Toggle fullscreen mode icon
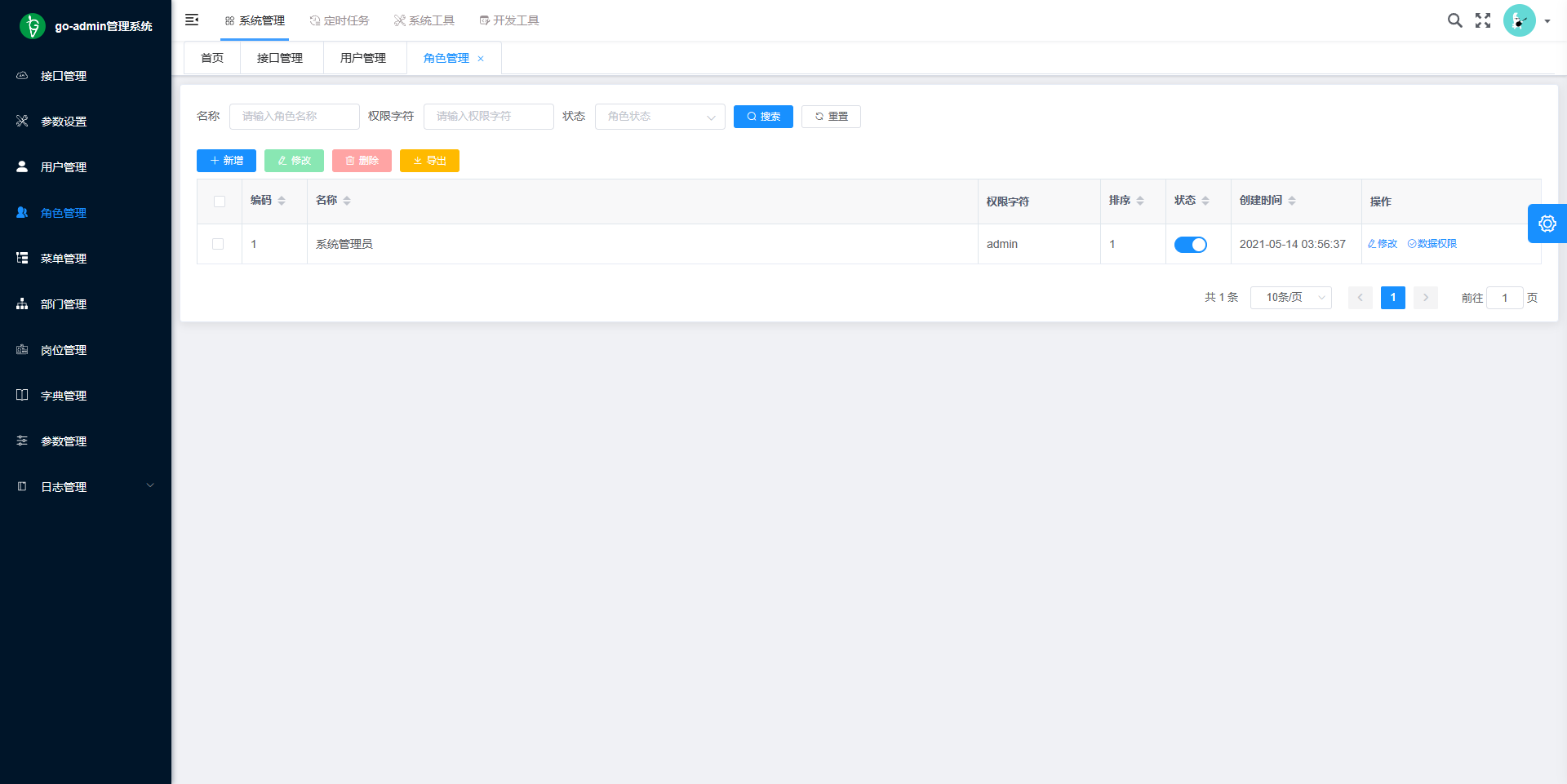 pyautogui.click(x=1483, y=20)
